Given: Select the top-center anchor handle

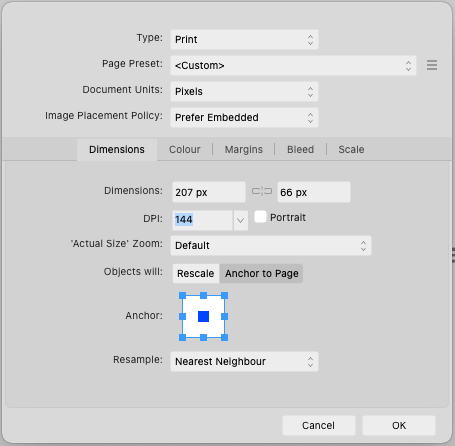Looking at the screenshot, I should point(203,295).
